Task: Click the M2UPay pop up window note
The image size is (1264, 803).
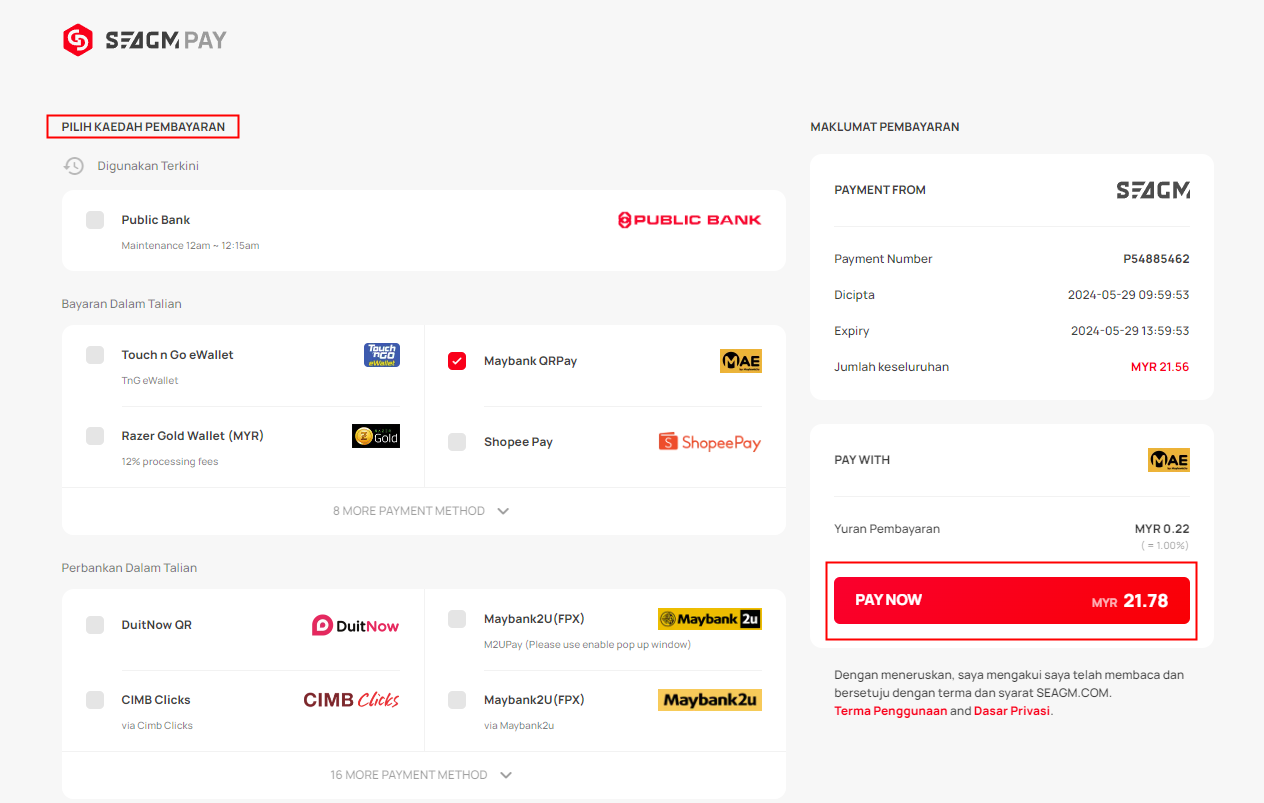Action: [x=587, y=645]
